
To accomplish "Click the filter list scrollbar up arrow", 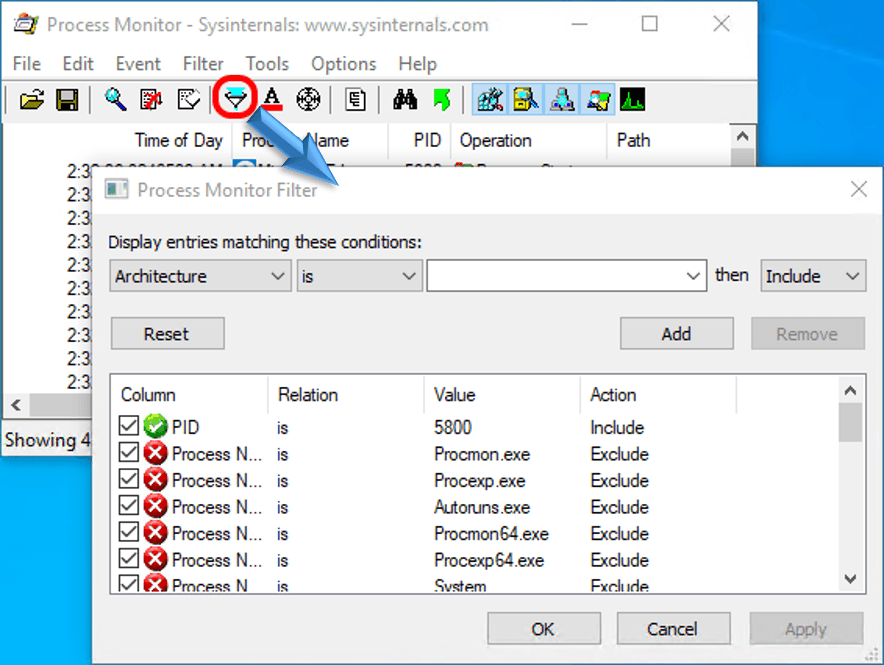I will 850,390.
